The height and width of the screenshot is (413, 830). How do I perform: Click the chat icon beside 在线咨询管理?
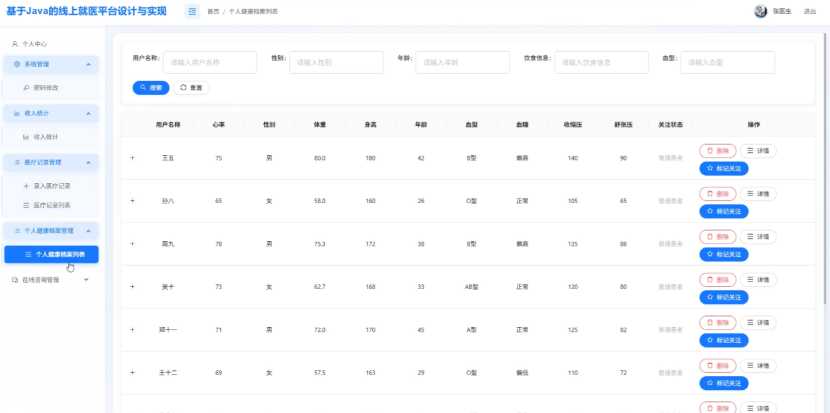(x=15, y=280)
